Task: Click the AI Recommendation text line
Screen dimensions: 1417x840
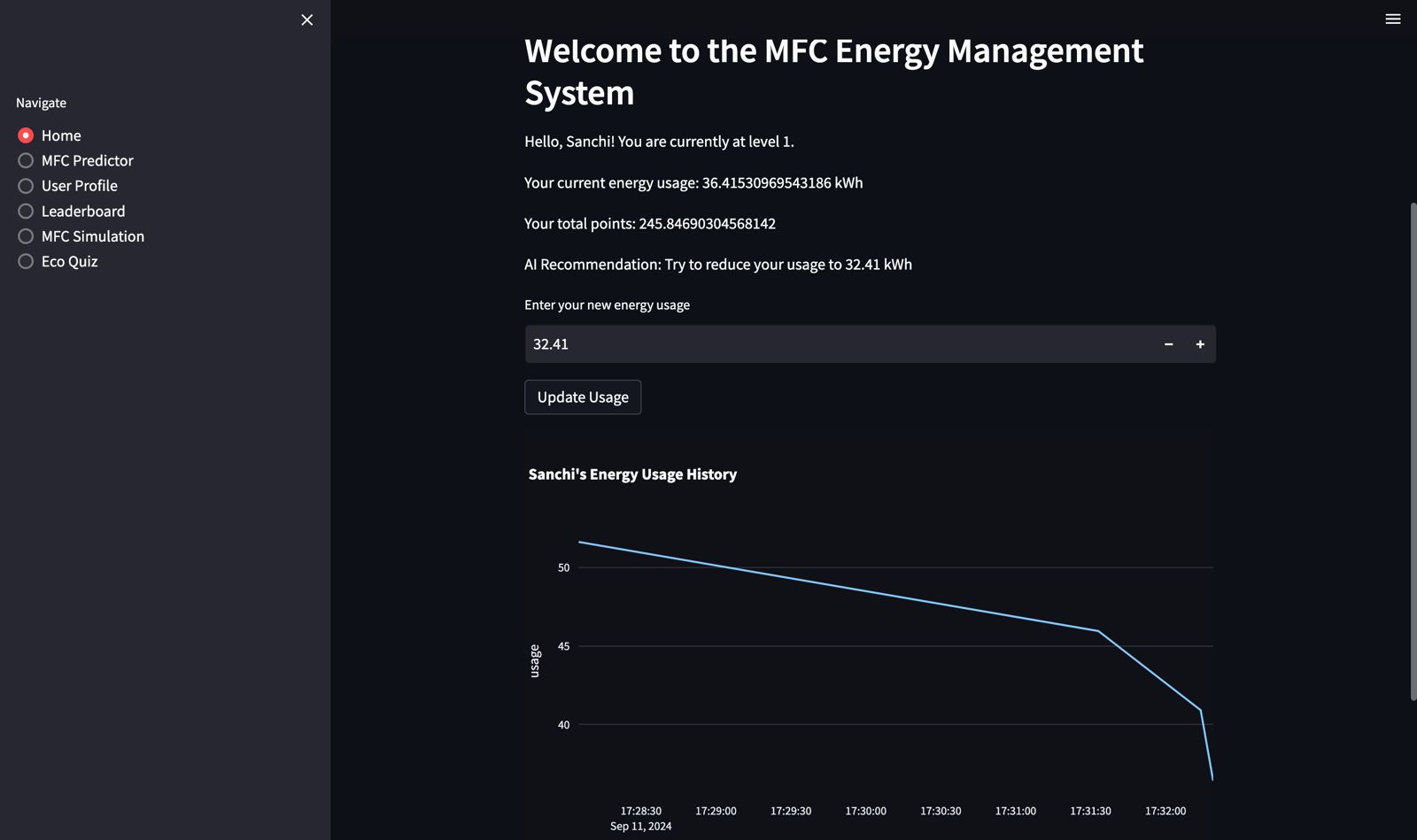Action: click(x=717, y=265)
